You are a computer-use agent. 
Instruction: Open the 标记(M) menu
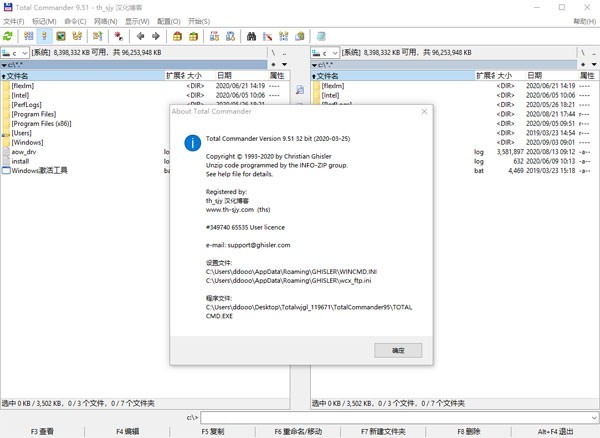[44, 21]
